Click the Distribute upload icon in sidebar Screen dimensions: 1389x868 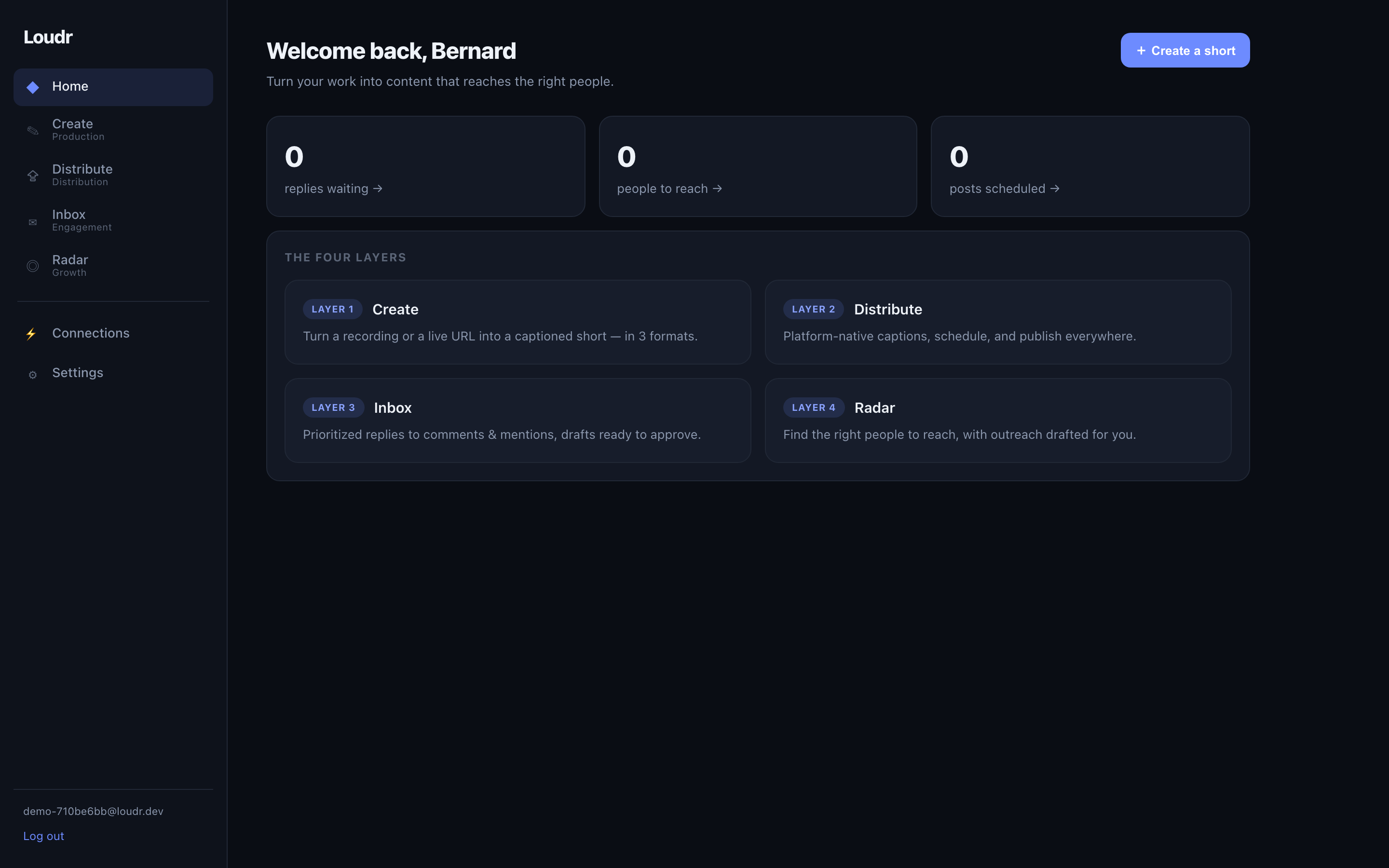click(x=33, y=176)
